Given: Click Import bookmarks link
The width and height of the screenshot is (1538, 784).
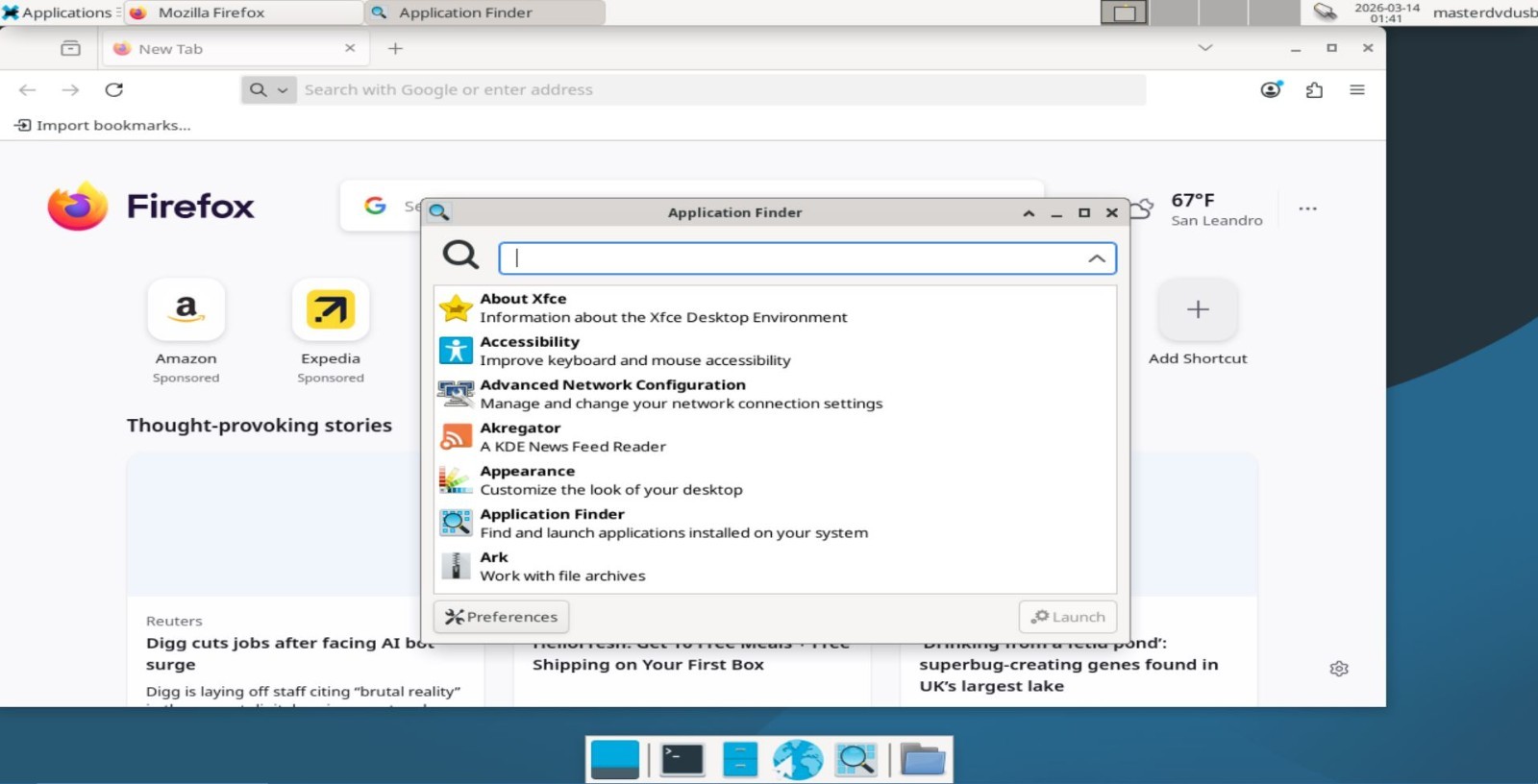Looking at the screenshot, I should pyautogui.click(x=103, y=125).
